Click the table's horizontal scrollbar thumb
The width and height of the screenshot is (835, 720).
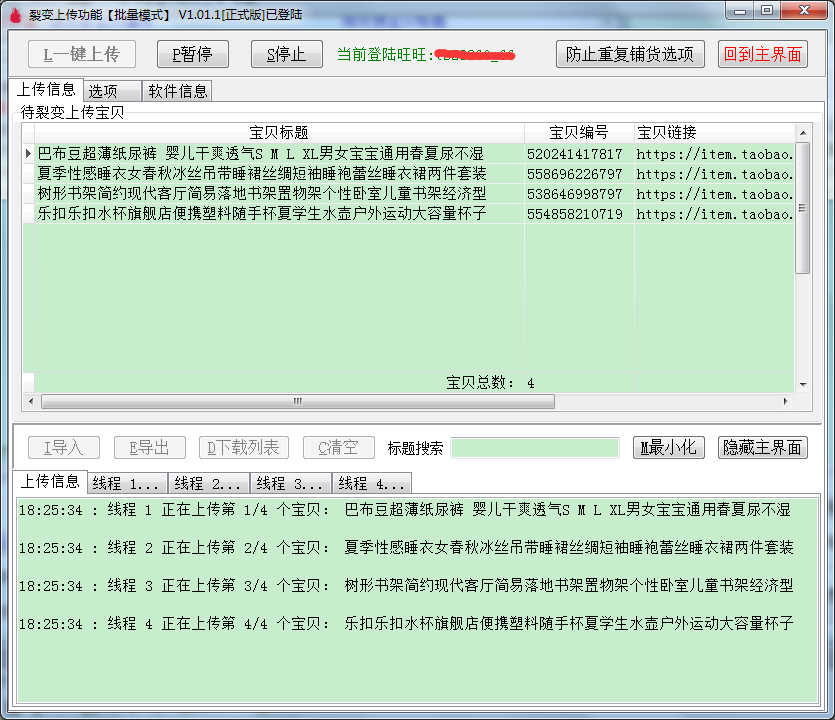click(x=297, y=401)
